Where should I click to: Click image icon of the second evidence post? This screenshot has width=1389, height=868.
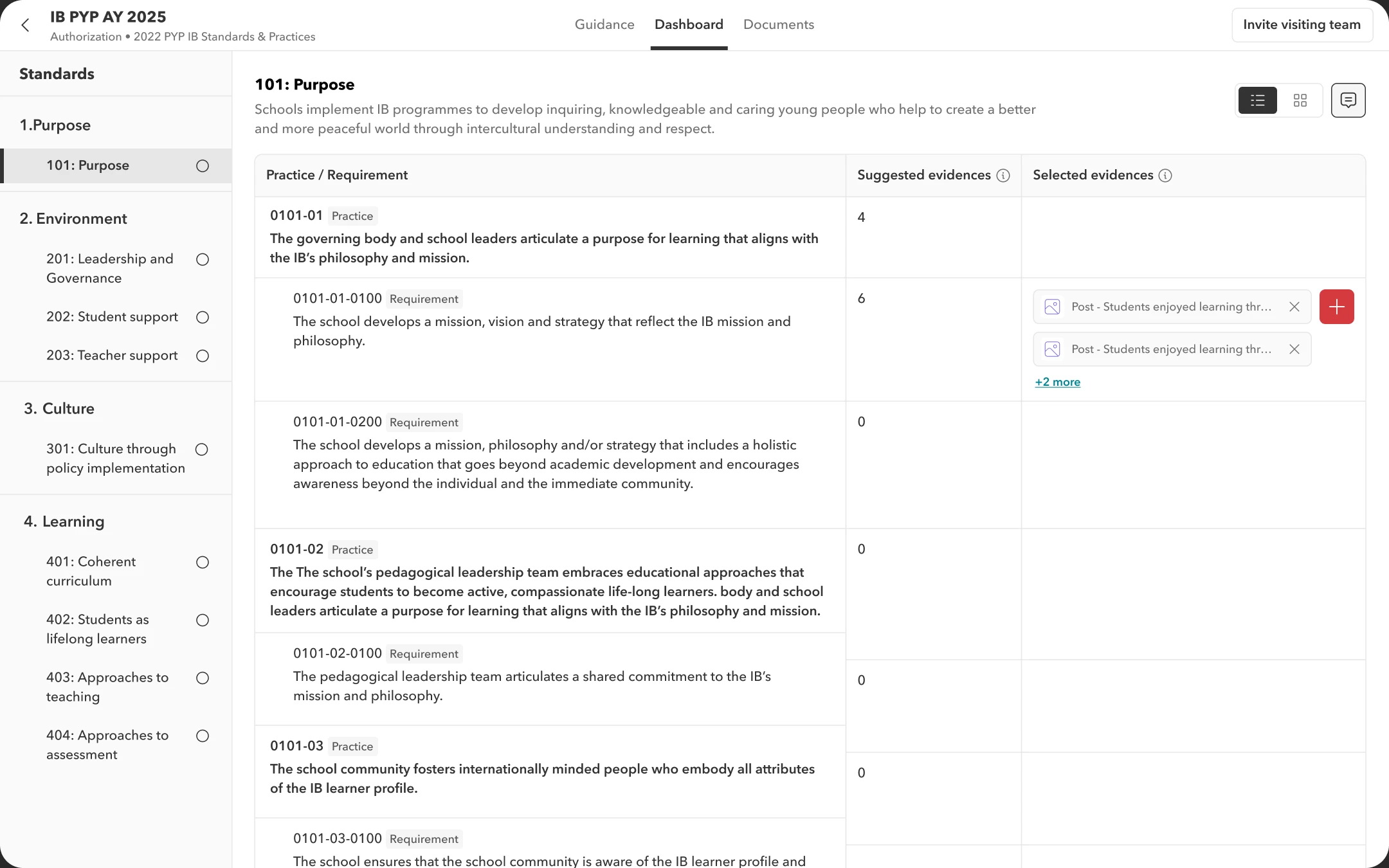1052,349
